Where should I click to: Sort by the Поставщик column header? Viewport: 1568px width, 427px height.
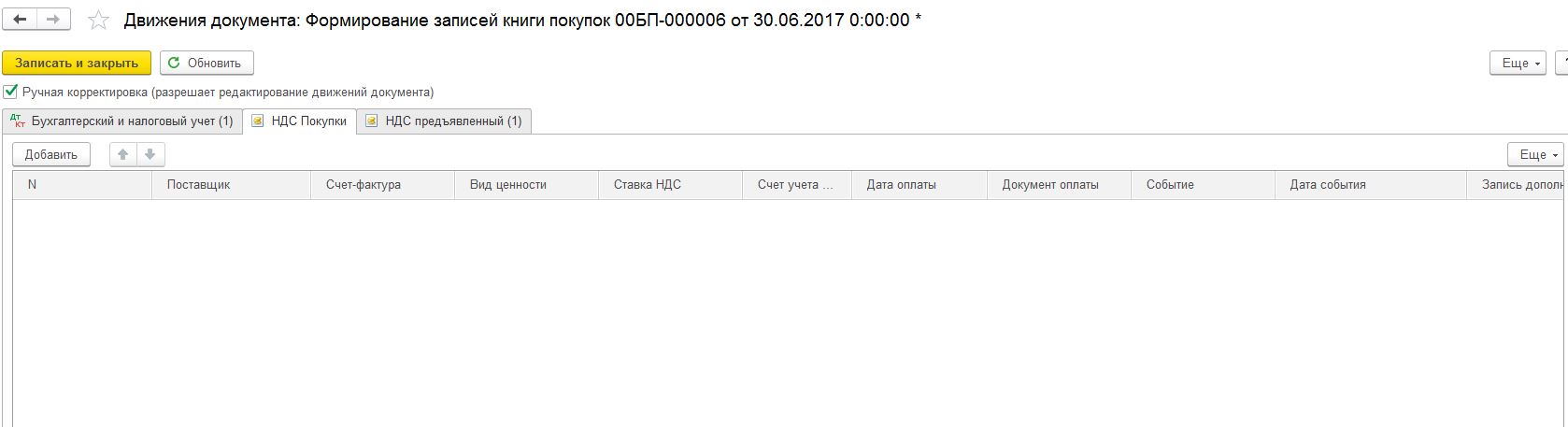198,185
